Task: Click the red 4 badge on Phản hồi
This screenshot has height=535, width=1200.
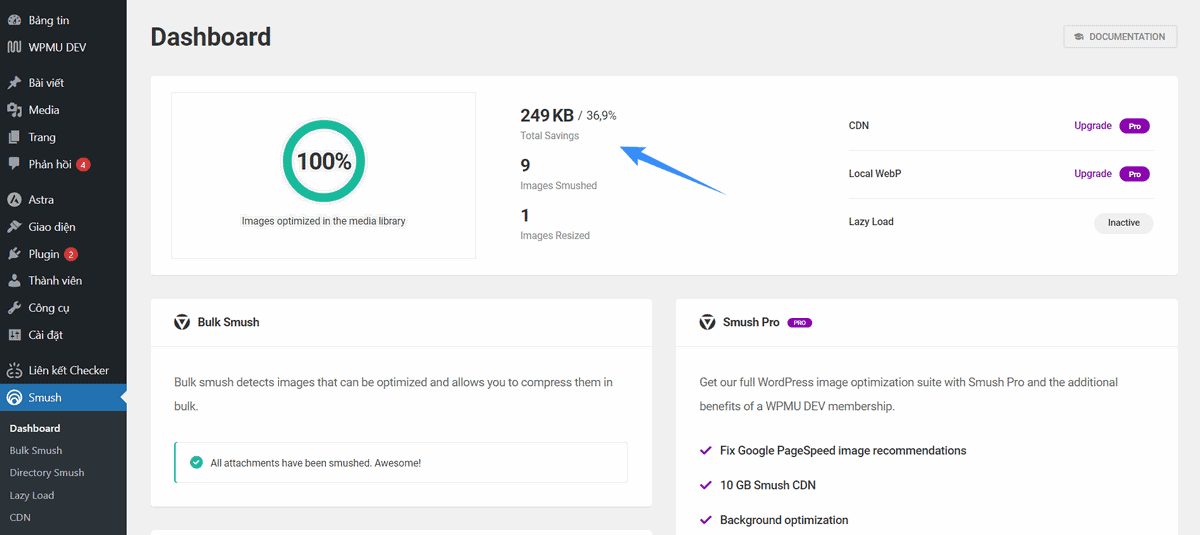Action: [83, 164]
